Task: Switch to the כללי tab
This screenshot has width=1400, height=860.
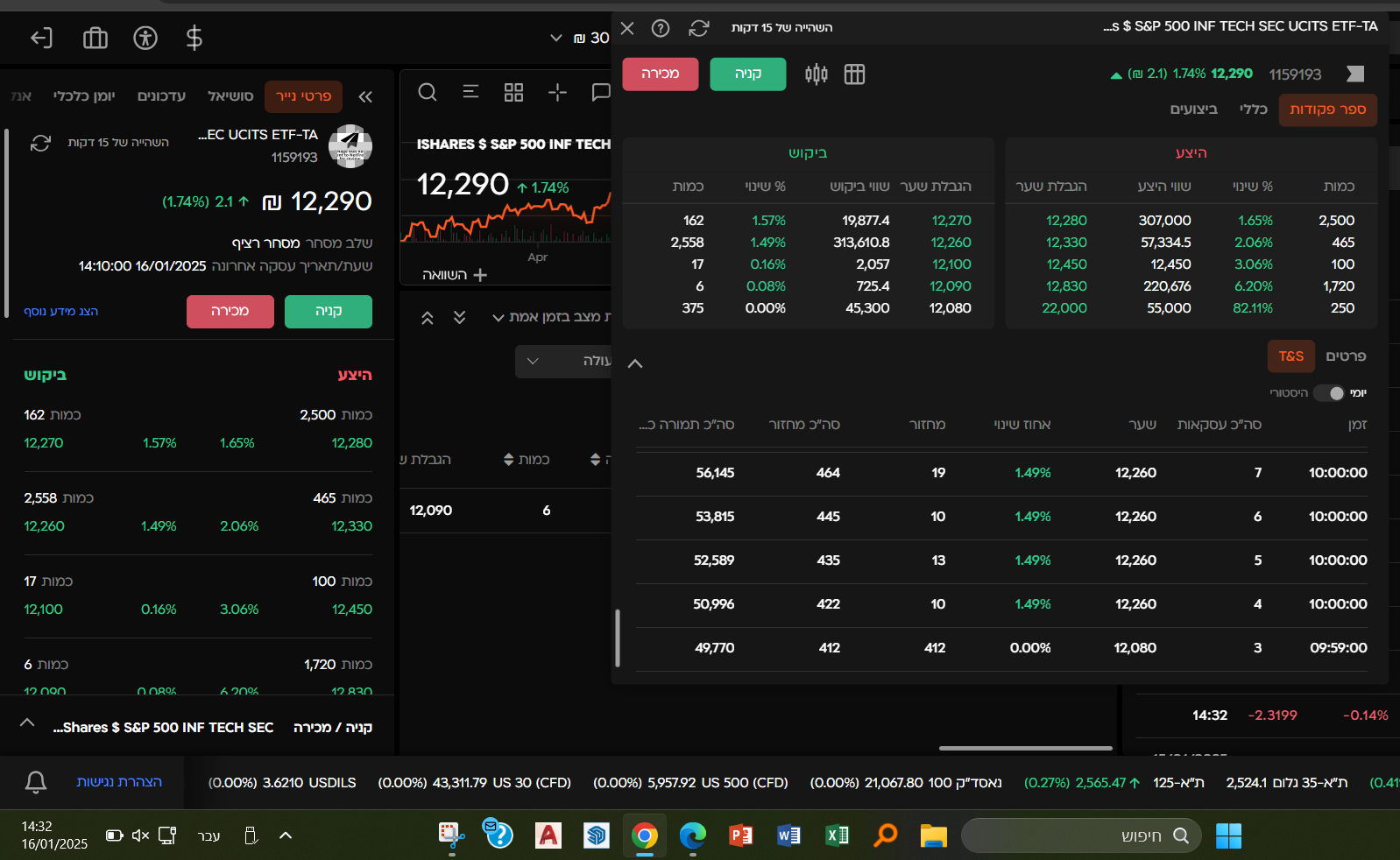Action: (x=1253, y=109)
